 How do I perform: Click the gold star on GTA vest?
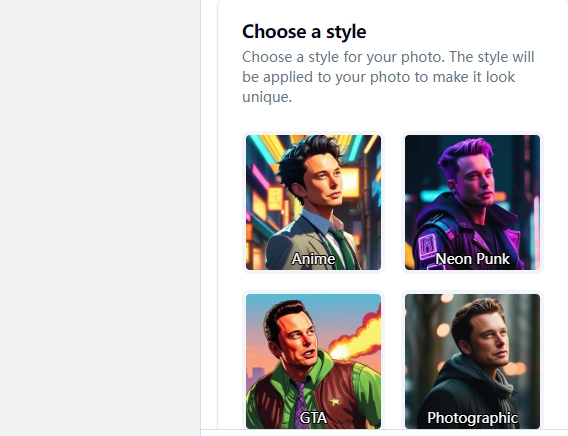tap(334, 401)
